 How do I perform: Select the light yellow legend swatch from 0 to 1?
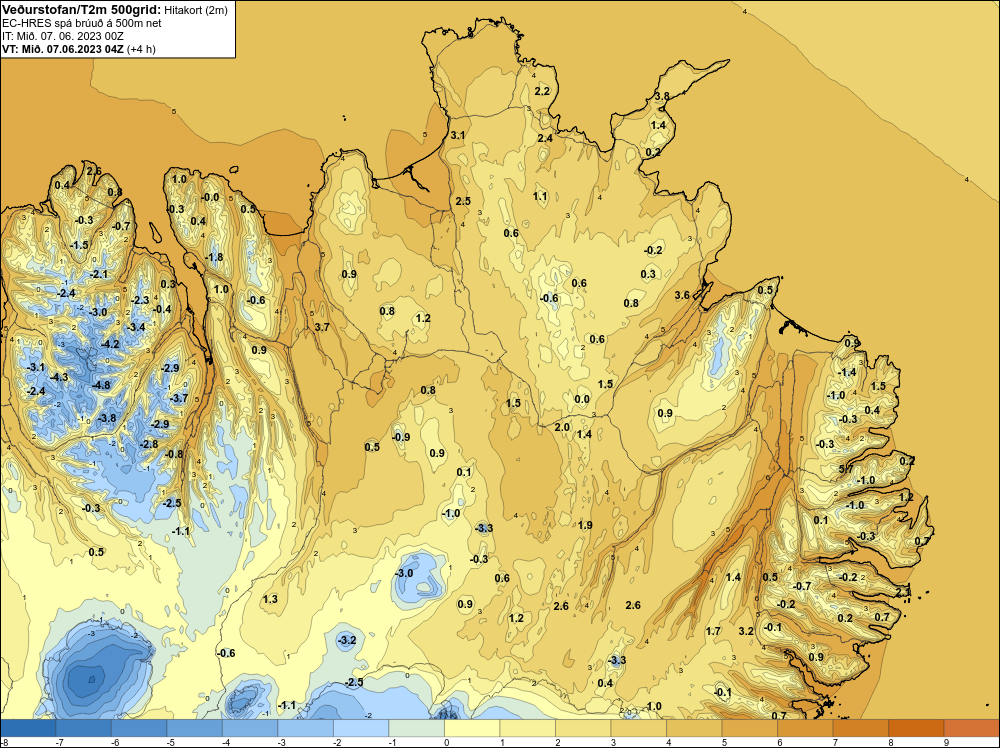click(x=472, y=728)
